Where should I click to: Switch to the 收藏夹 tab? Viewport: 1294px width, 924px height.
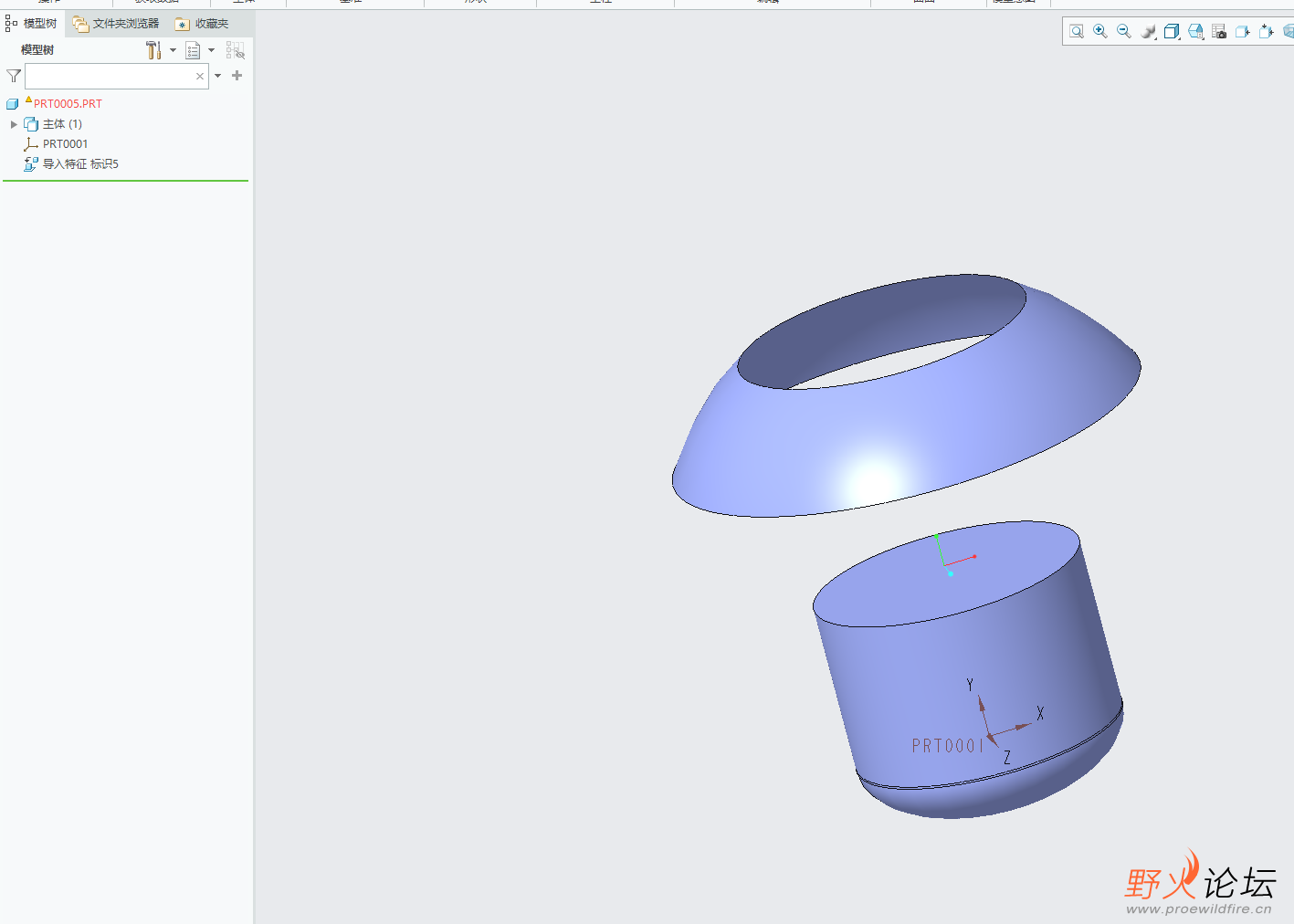click(202, 24)
